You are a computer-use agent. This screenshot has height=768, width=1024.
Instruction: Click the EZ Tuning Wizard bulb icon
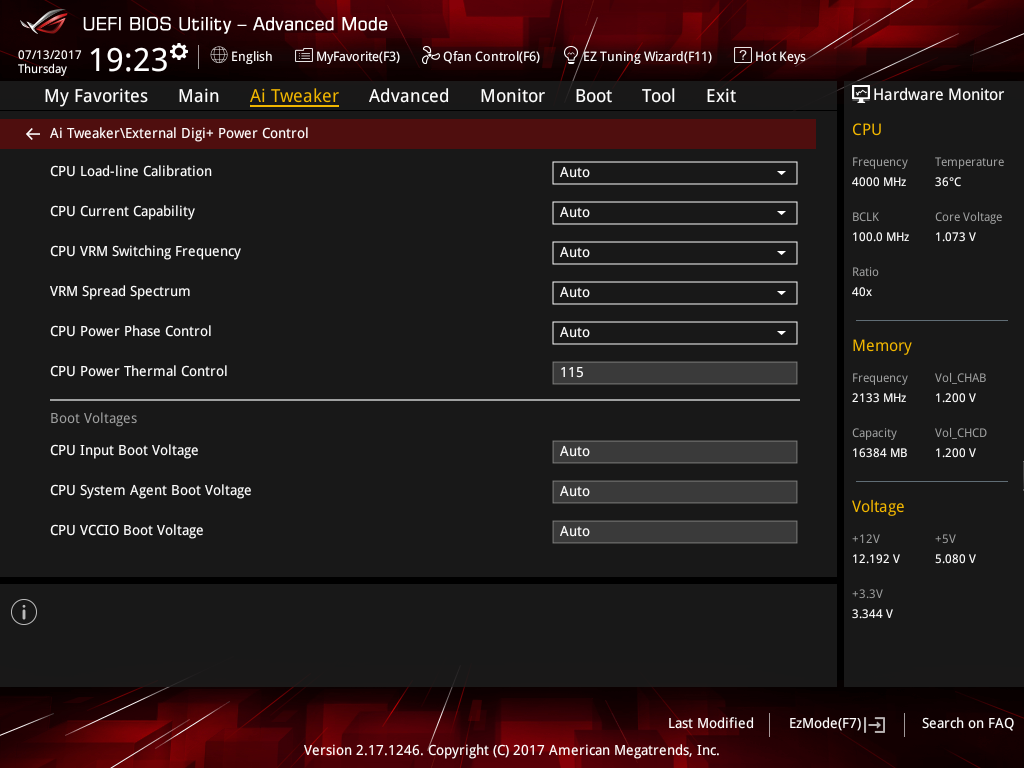570,56
